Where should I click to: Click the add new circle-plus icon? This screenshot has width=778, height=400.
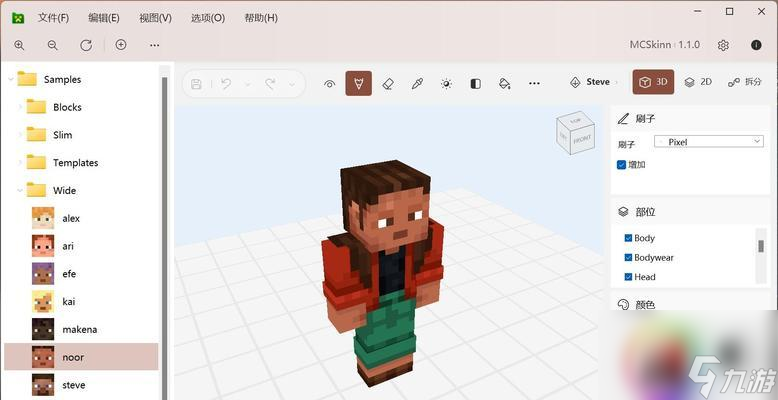click(121, 45)
